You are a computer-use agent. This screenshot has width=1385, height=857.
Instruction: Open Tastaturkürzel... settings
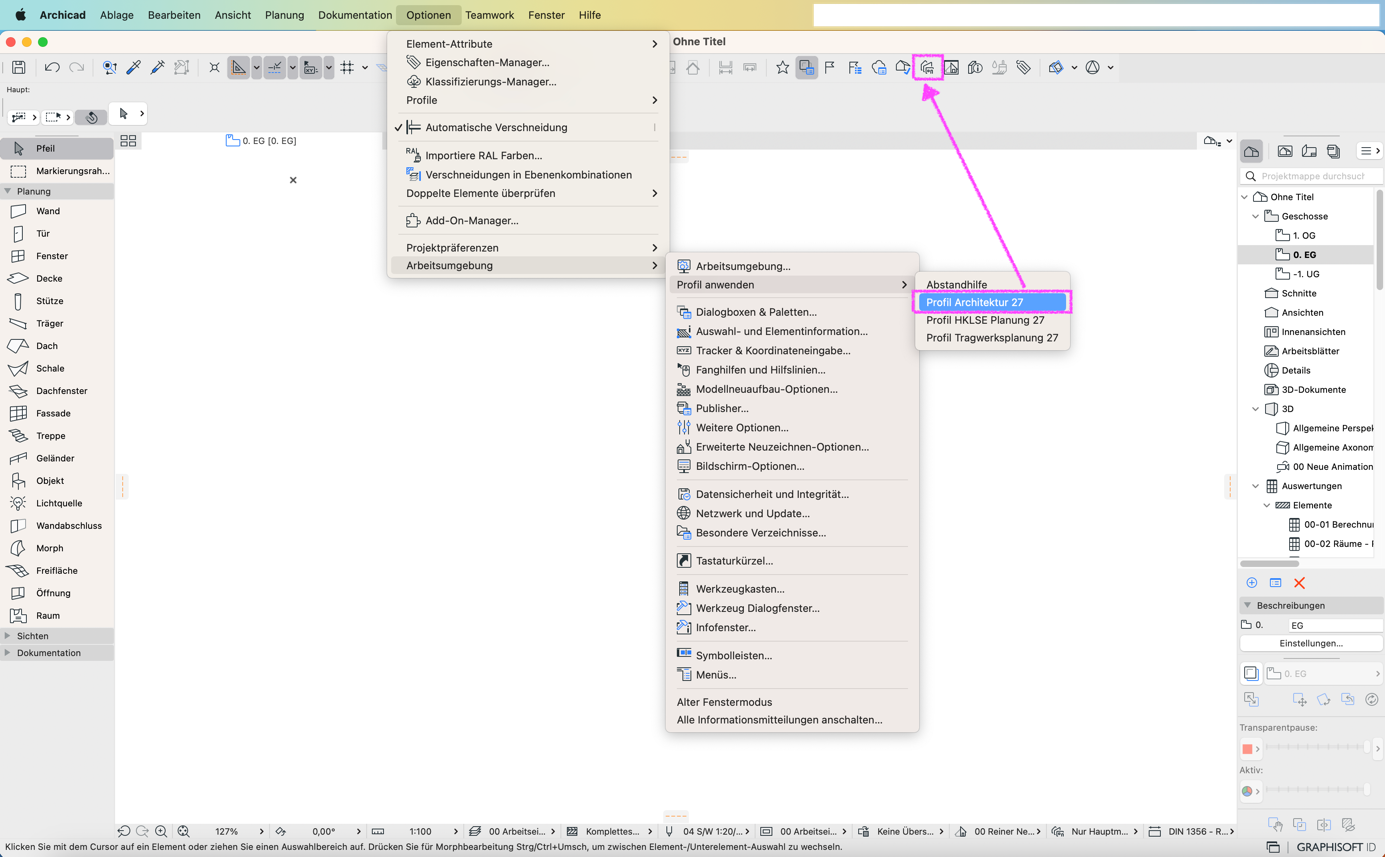[x=792, y=561]
